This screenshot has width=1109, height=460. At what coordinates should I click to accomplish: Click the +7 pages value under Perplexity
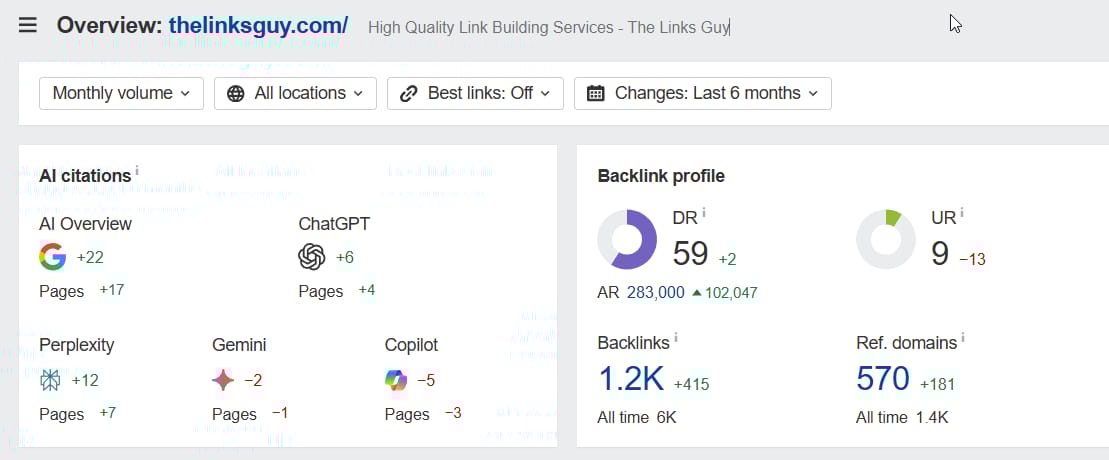click(108, 413)
